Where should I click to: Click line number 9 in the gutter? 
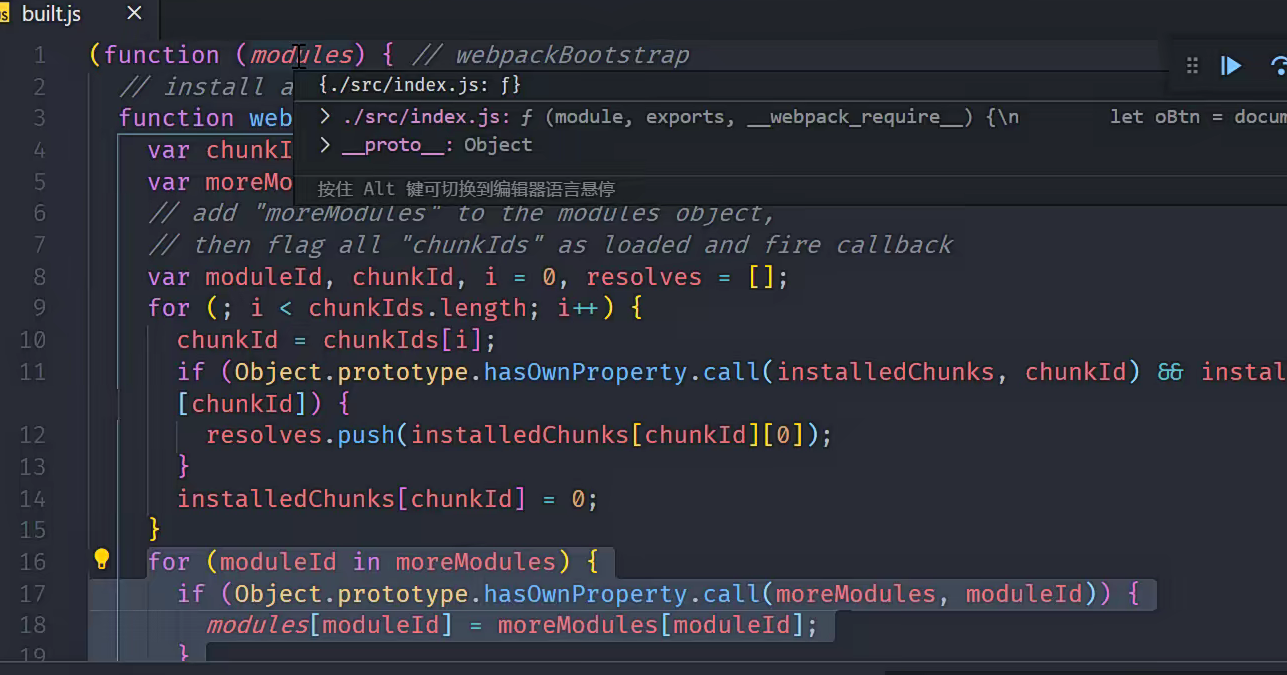[x=39, y=308]
